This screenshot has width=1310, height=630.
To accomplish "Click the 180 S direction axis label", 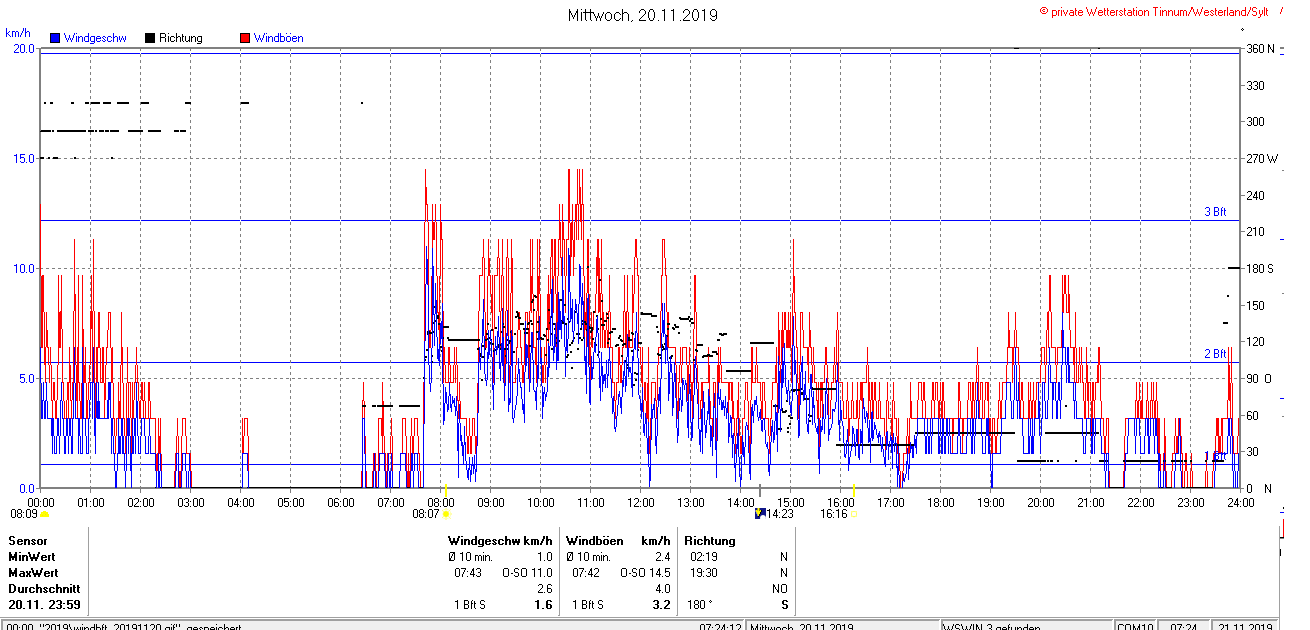I will point(1258,268).
